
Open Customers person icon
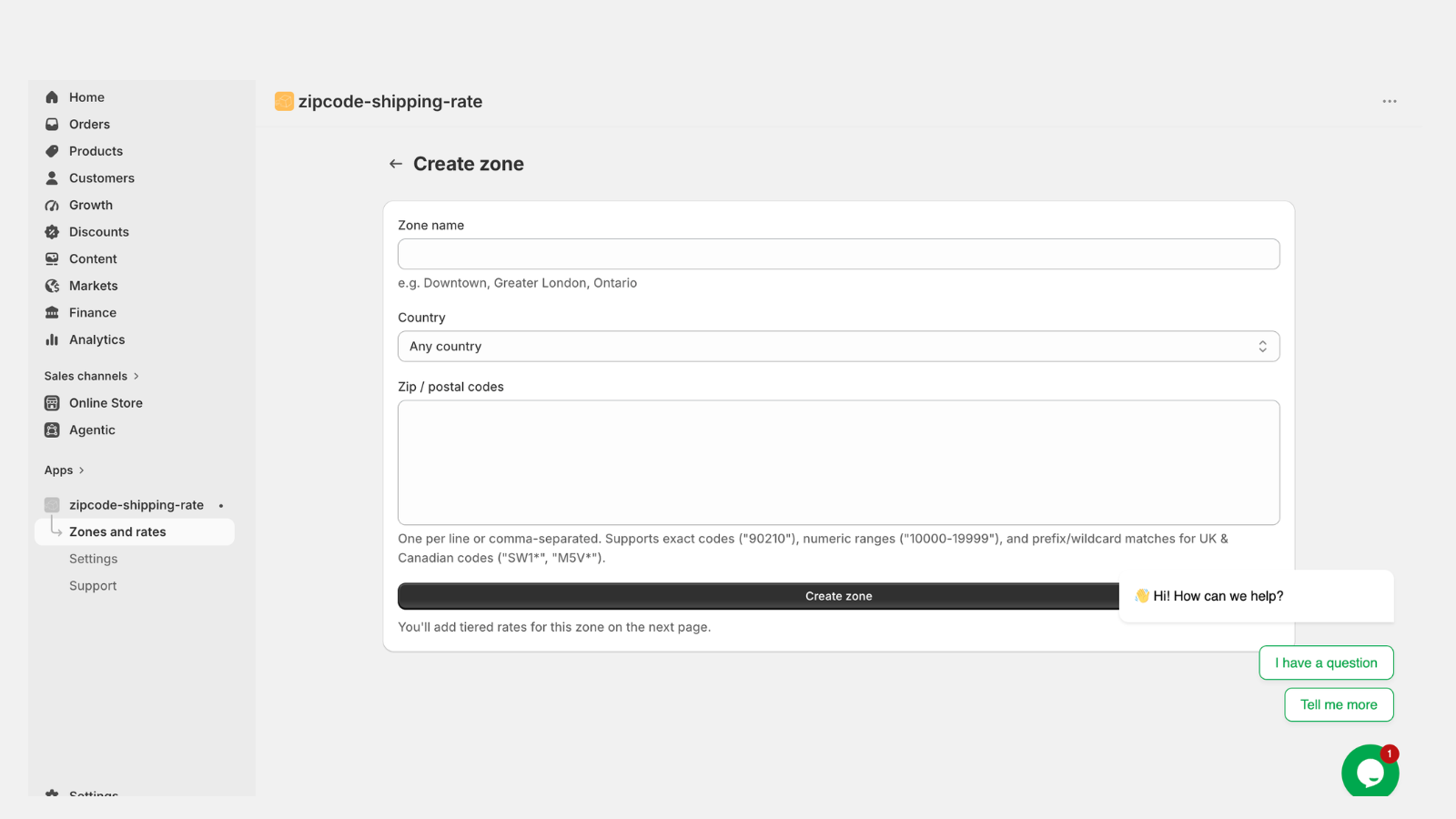(52, 178)
